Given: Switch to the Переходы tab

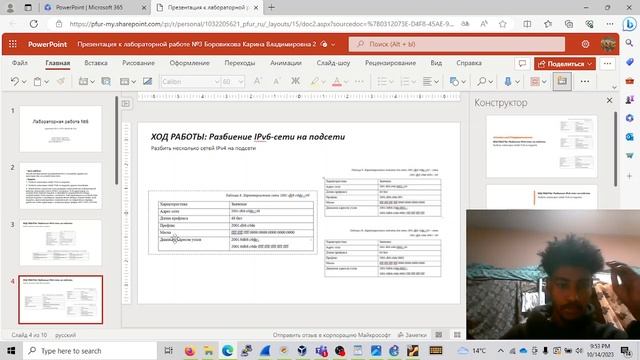Looking at the screenshot, I should [x=240, y=63].
